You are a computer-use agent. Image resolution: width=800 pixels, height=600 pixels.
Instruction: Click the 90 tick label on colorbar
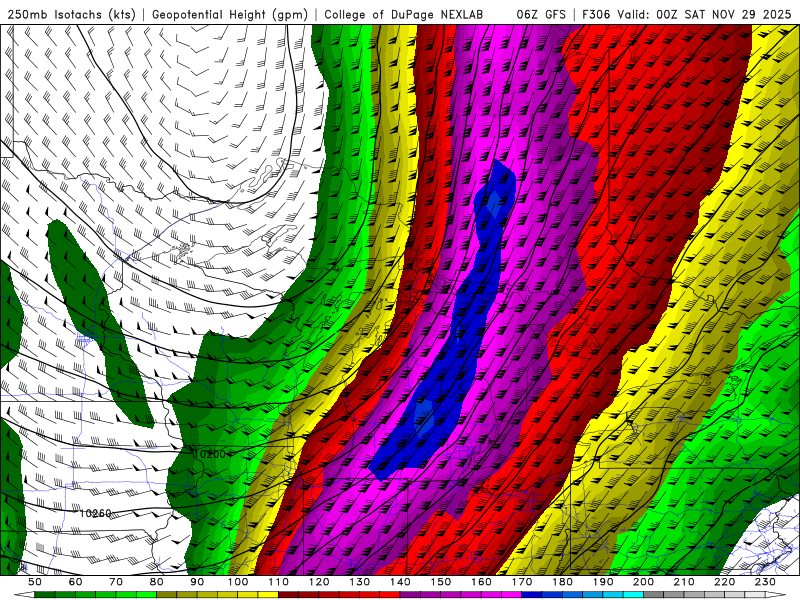(197, 582)
